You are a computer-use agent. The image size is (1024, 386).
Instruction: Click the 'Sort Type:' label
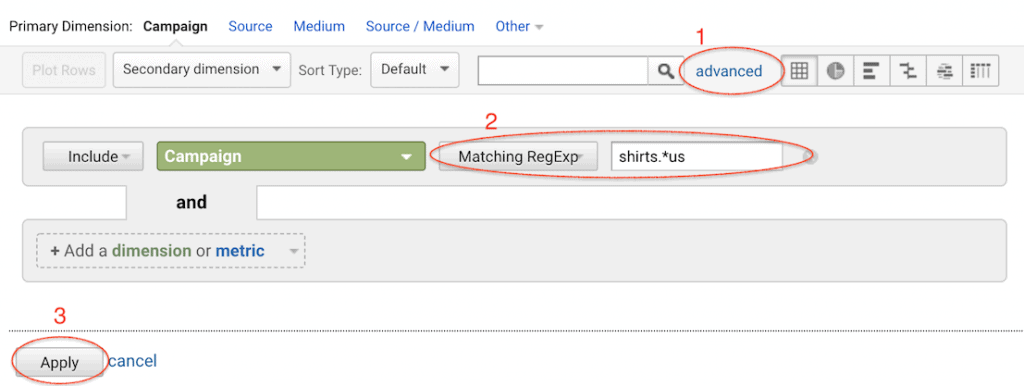pyautogui.click(x=330, y=70)
